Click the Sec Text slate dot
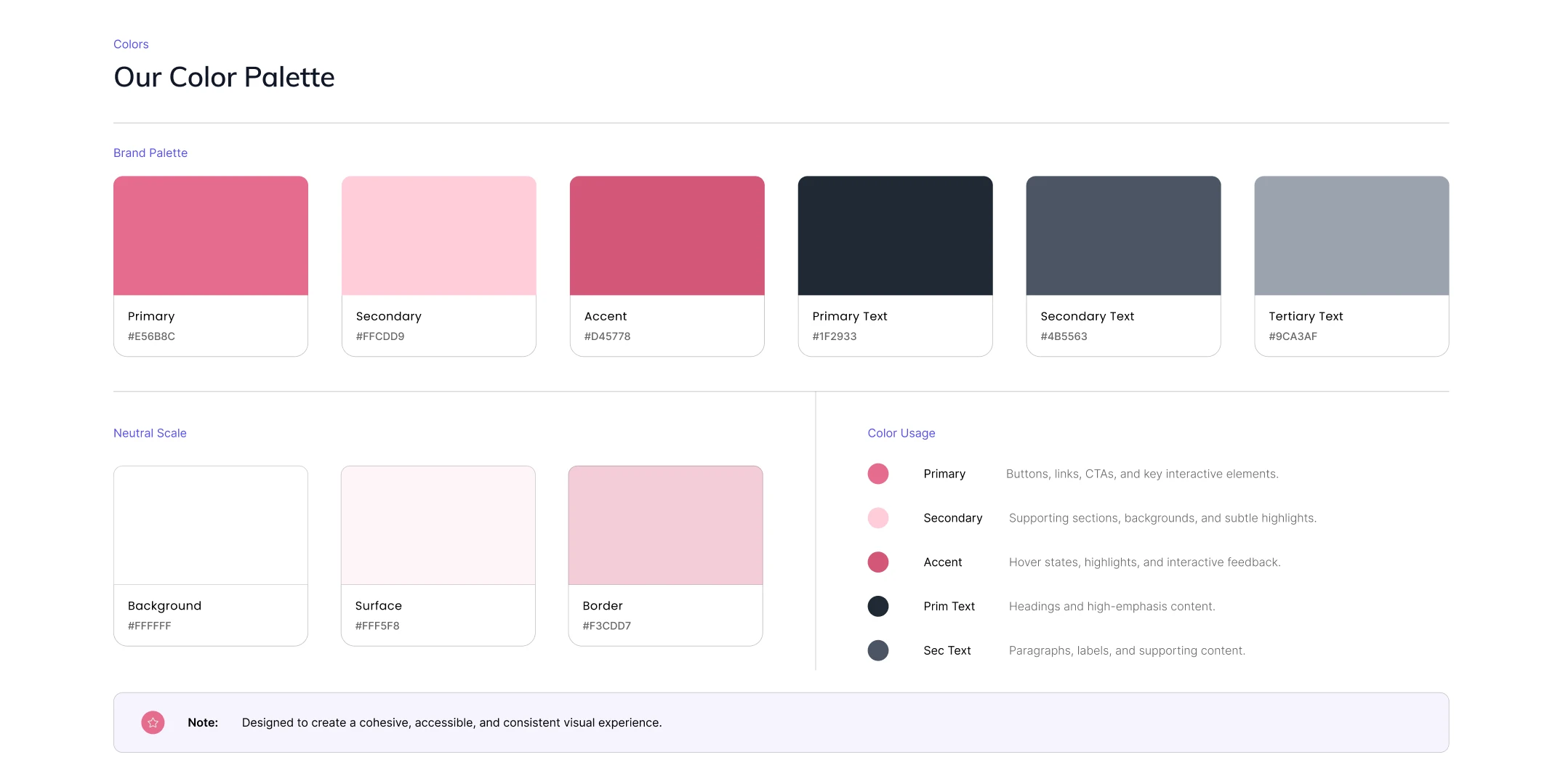Screen dimensions: 1563x784 (878, 650)
